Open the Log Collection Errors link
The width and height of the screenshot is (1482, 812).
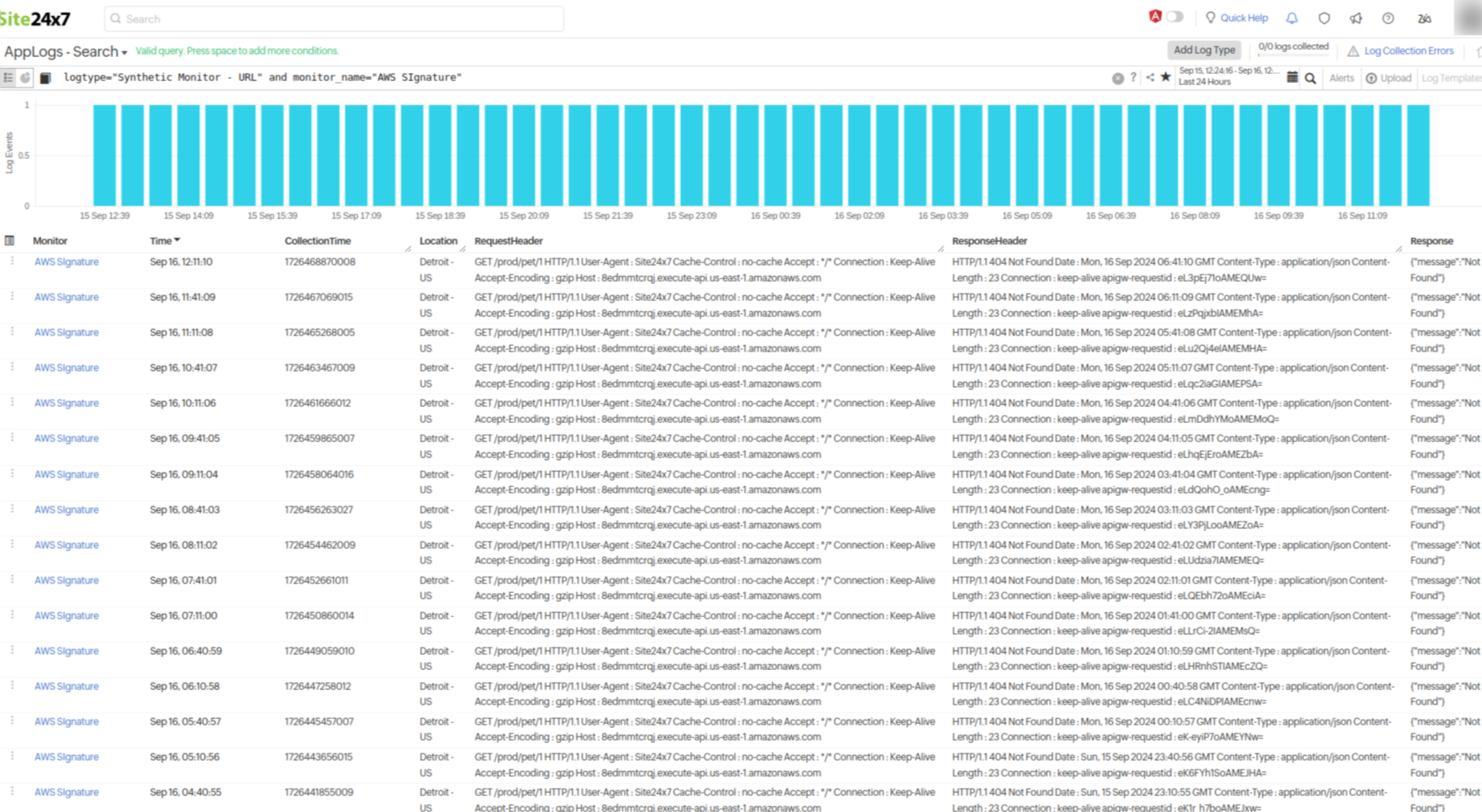coord(1407,50)
